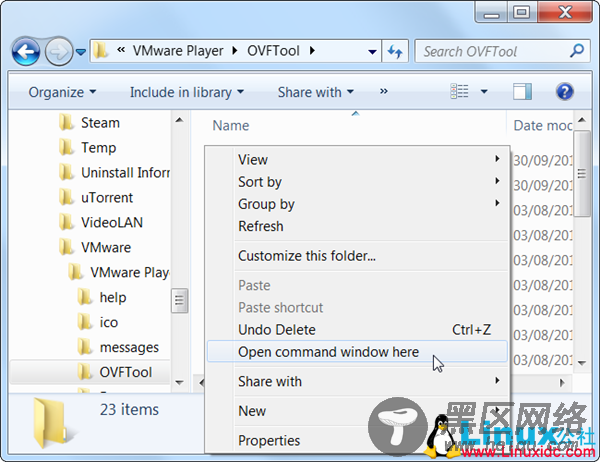Select OVFTool folder in tree

126,372
